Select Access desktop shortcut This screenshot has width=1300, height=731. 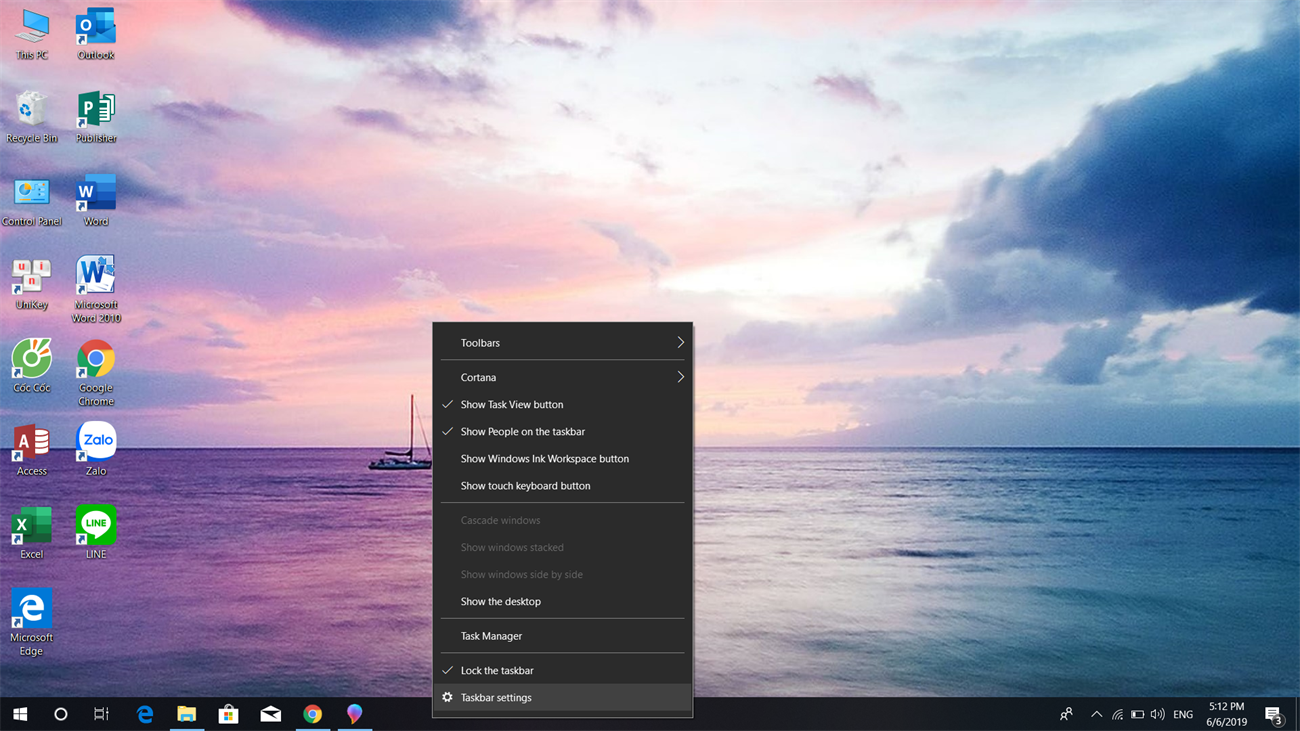tap(32, 450)
